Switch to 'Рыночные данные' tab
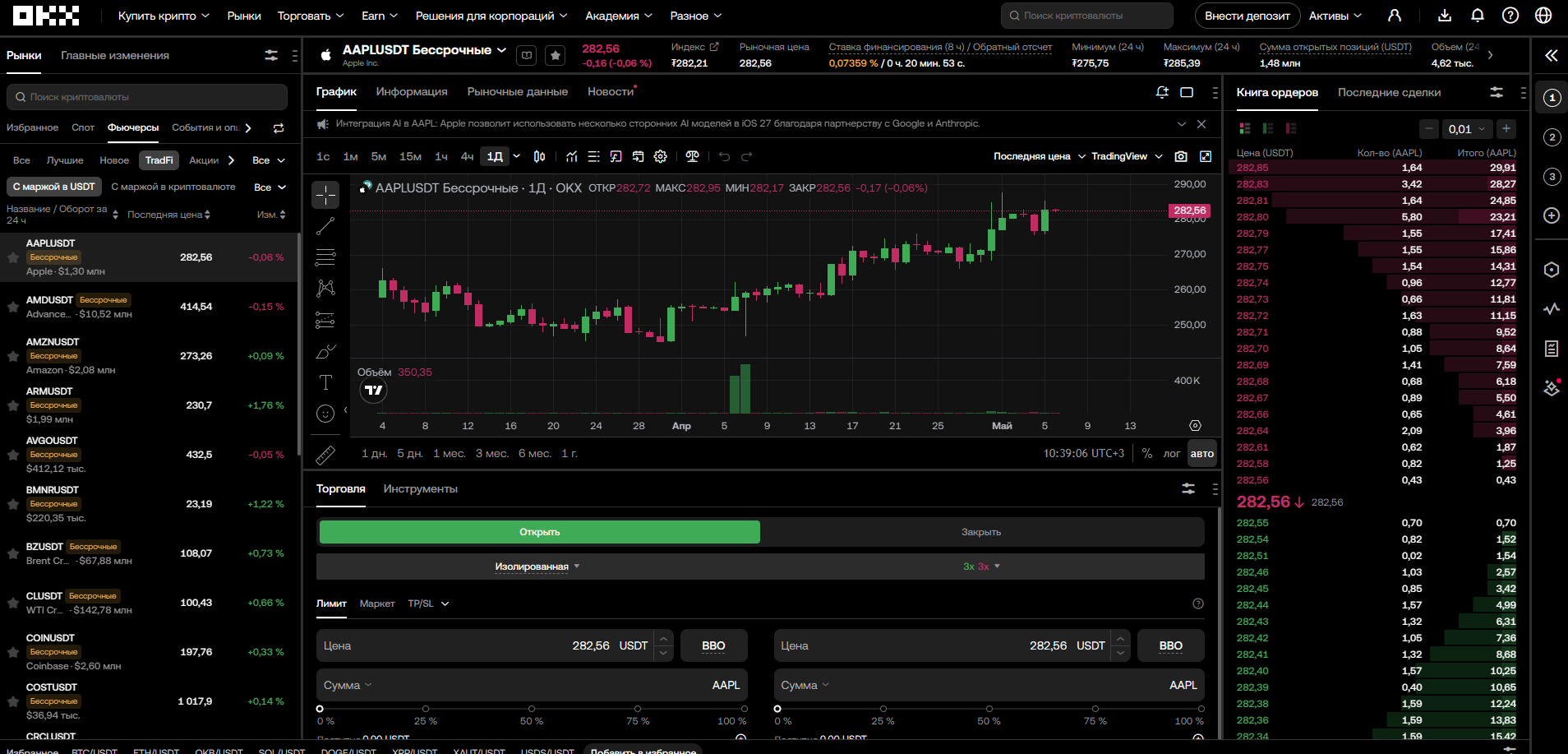1568x754 pixels. [518, 91]
